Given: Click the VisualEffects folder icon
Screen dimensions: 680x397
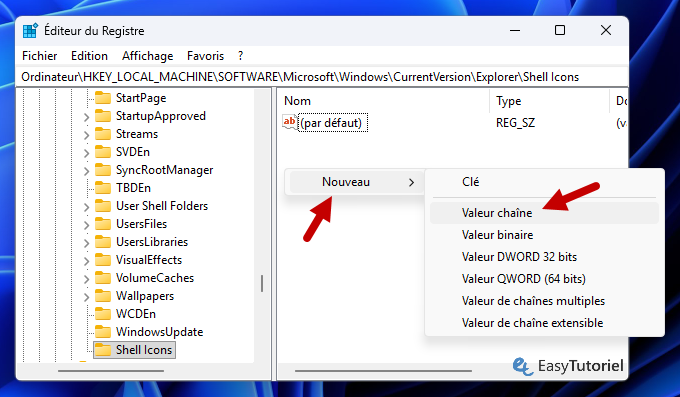Looking at the screenshot, I should click(103, 260).
